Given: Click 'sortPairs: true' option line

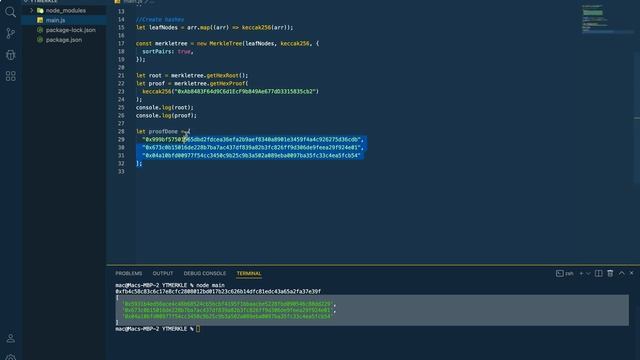Looking at the screenshot, I should tap(168, 51).
